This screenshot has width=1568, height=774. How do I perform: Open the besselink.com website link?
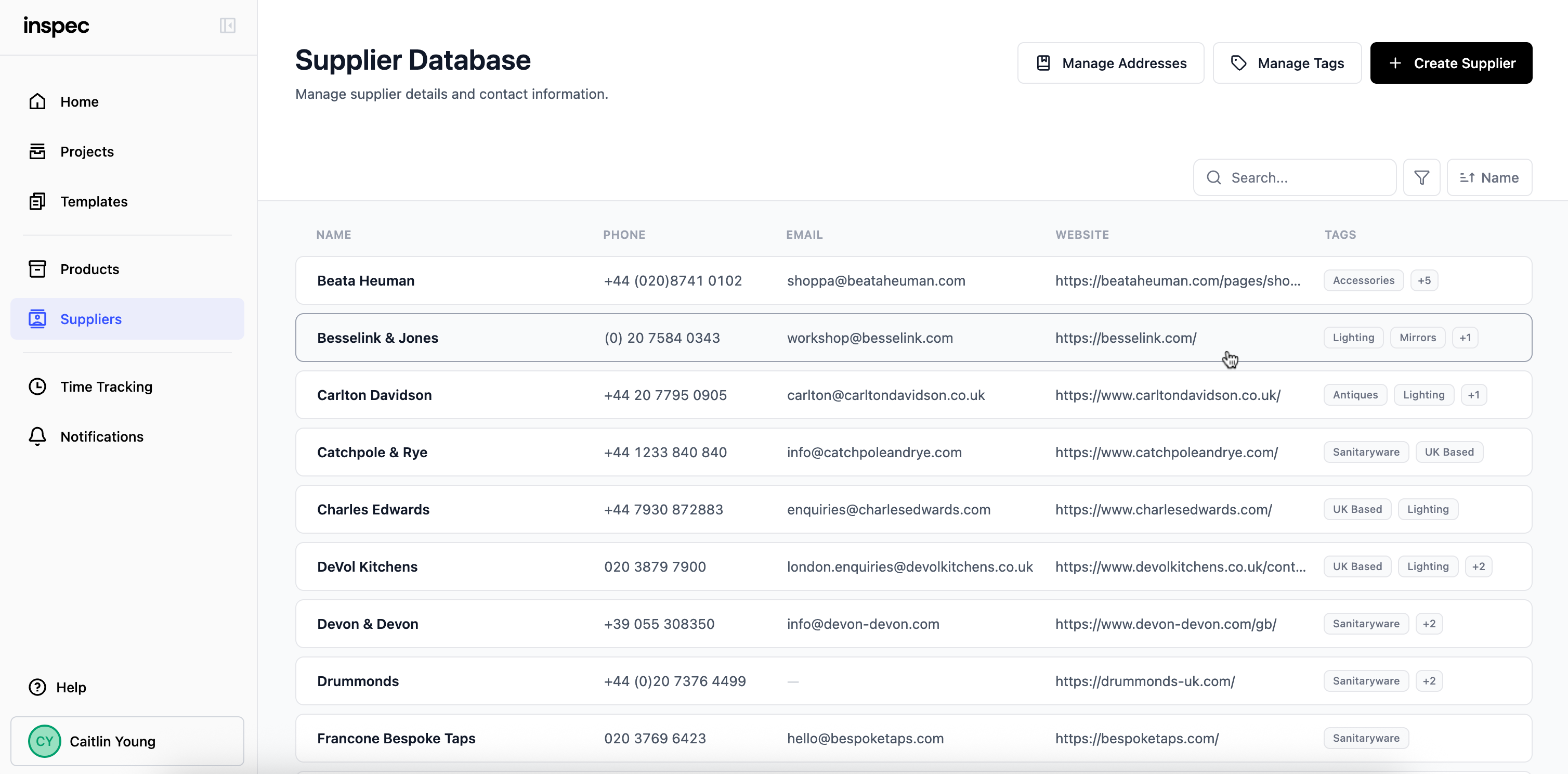pyautogui.click(x=1126, y=338)
